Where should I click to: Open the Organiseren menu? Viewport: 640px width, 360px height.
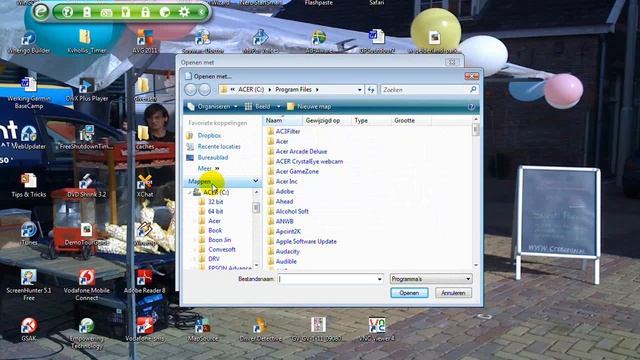[213, 107]
